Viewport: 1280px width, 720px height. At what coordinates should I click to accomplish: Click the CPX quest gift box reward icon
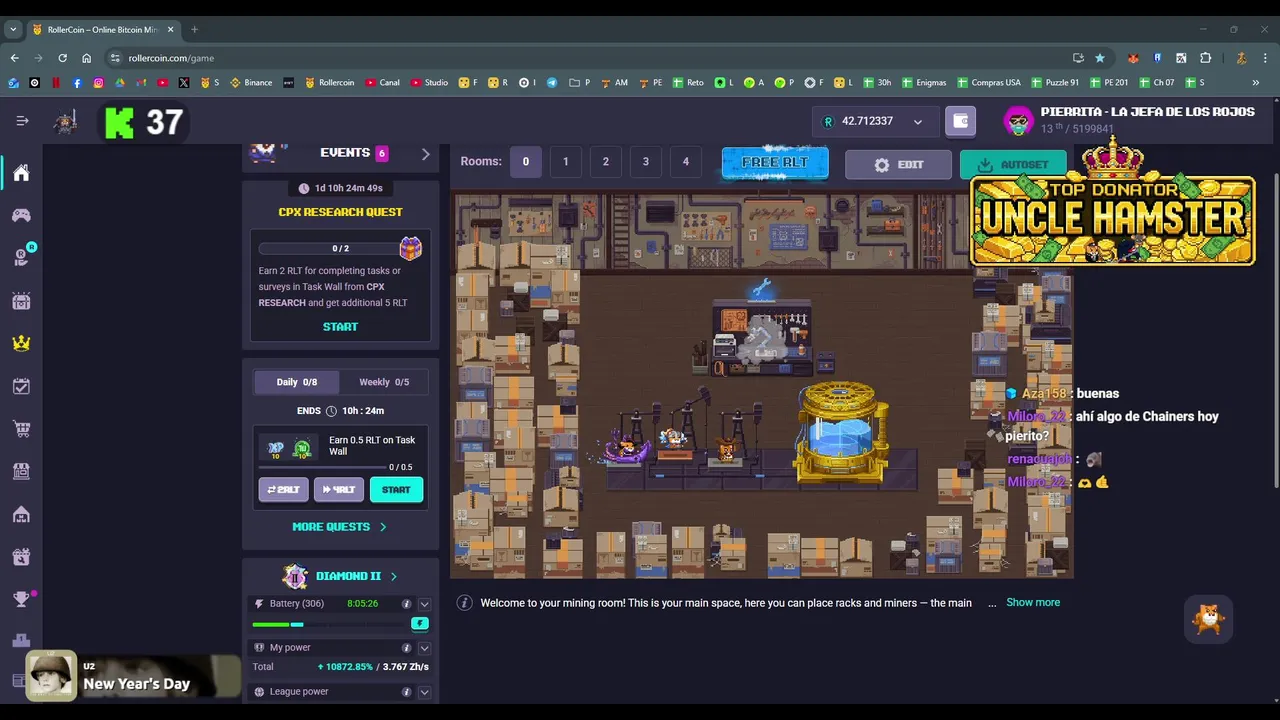click(x=410, y=248)
